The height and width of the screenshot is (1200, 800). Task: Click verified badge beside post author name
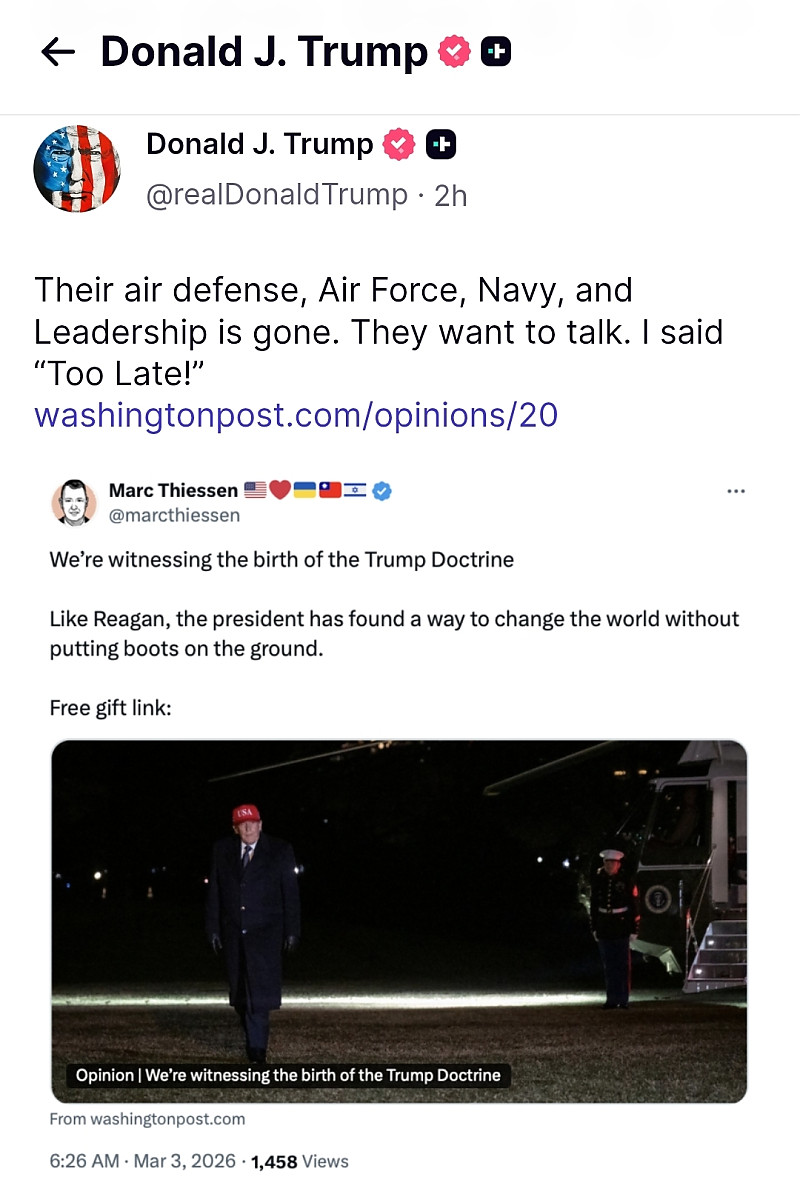click(399, 145)
